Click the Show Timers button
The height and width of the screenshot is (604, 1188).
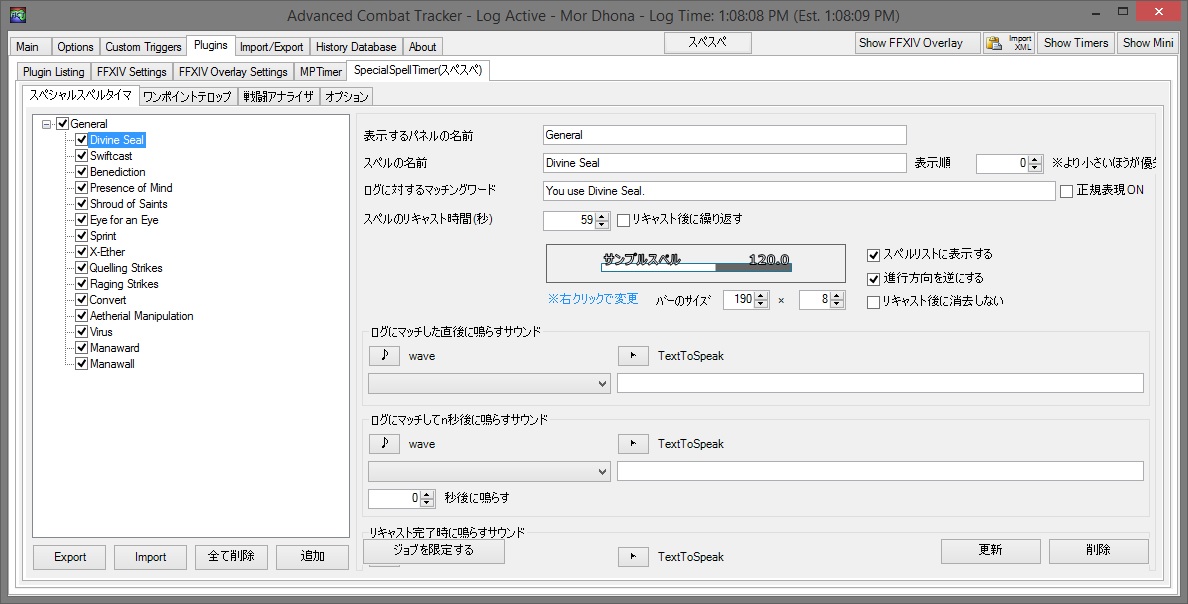pyautogui.click(x=1075, y=43)
